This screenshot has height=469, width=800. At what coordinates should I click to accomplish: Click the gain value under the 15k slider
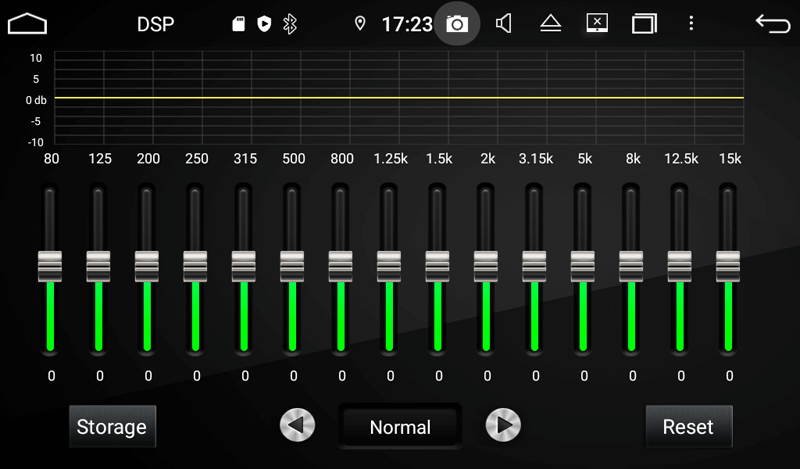(x=730, y=376)
